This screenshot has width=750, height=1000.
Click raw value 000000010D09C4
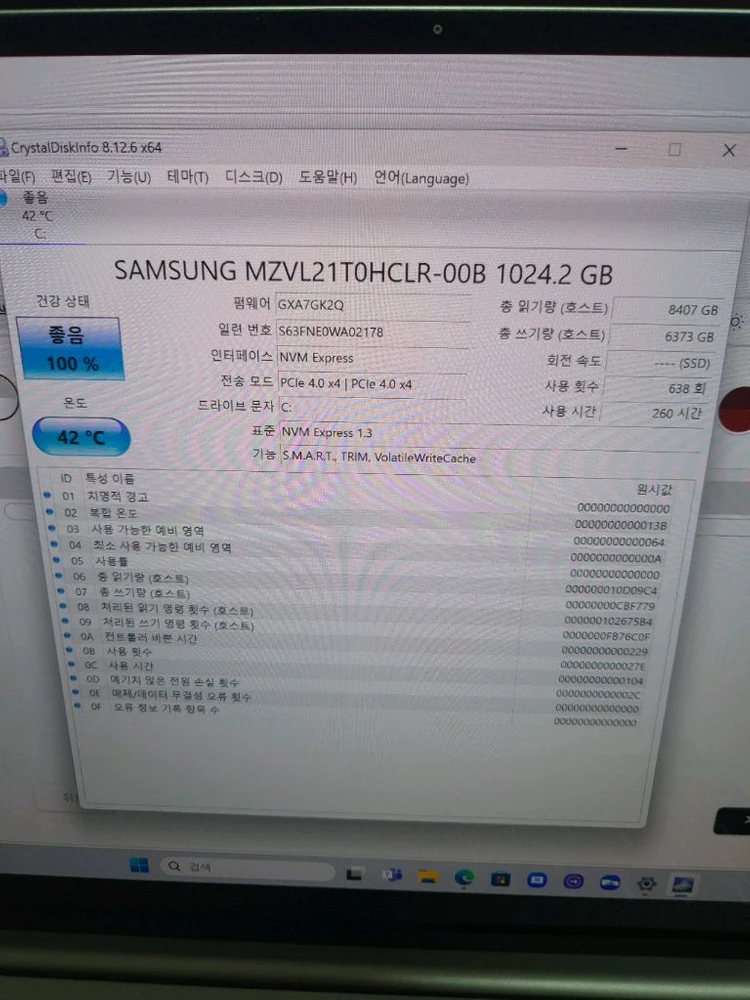pos(611,590)
